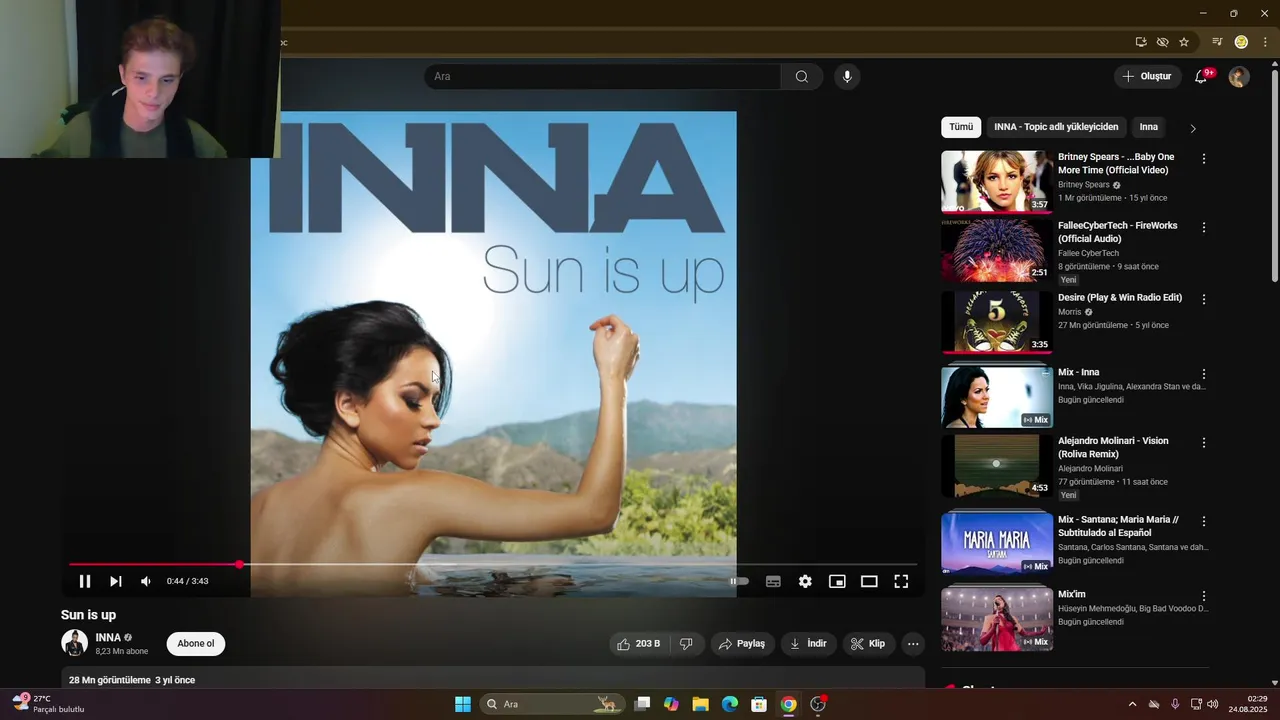Open the "Mix'im" playlist title

pos(1071,594)
